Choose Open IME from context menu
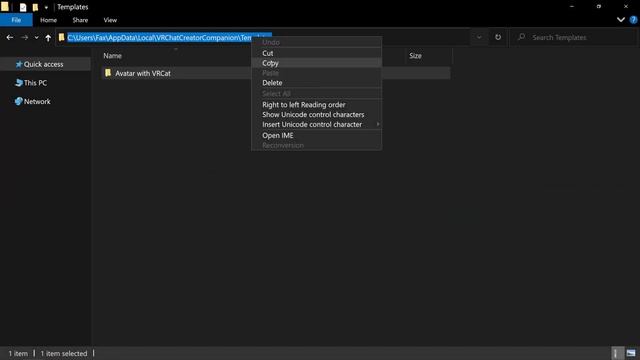 (x=316, y=135)
